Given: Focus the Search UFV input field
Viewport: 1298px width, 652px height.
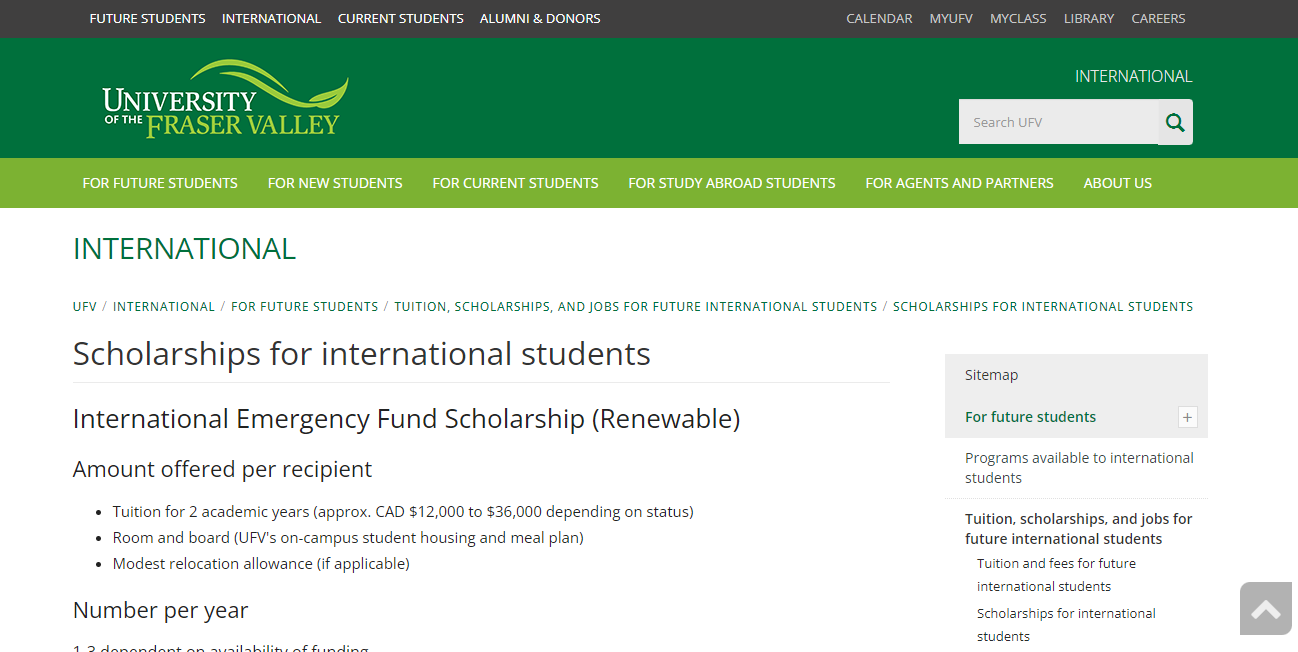Looking at the screenshot, I should 1058,122.
